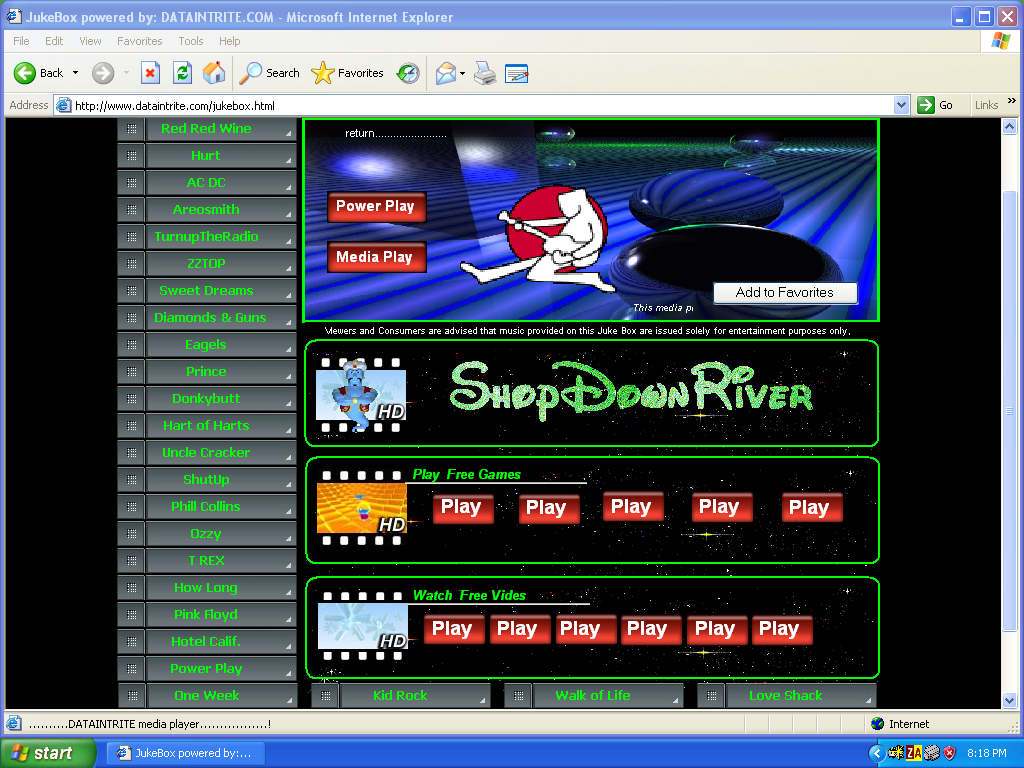Viewport: 1024px width, 768px height.
Task: Click the Media Play red button
Action: click(x=376, y=257)
